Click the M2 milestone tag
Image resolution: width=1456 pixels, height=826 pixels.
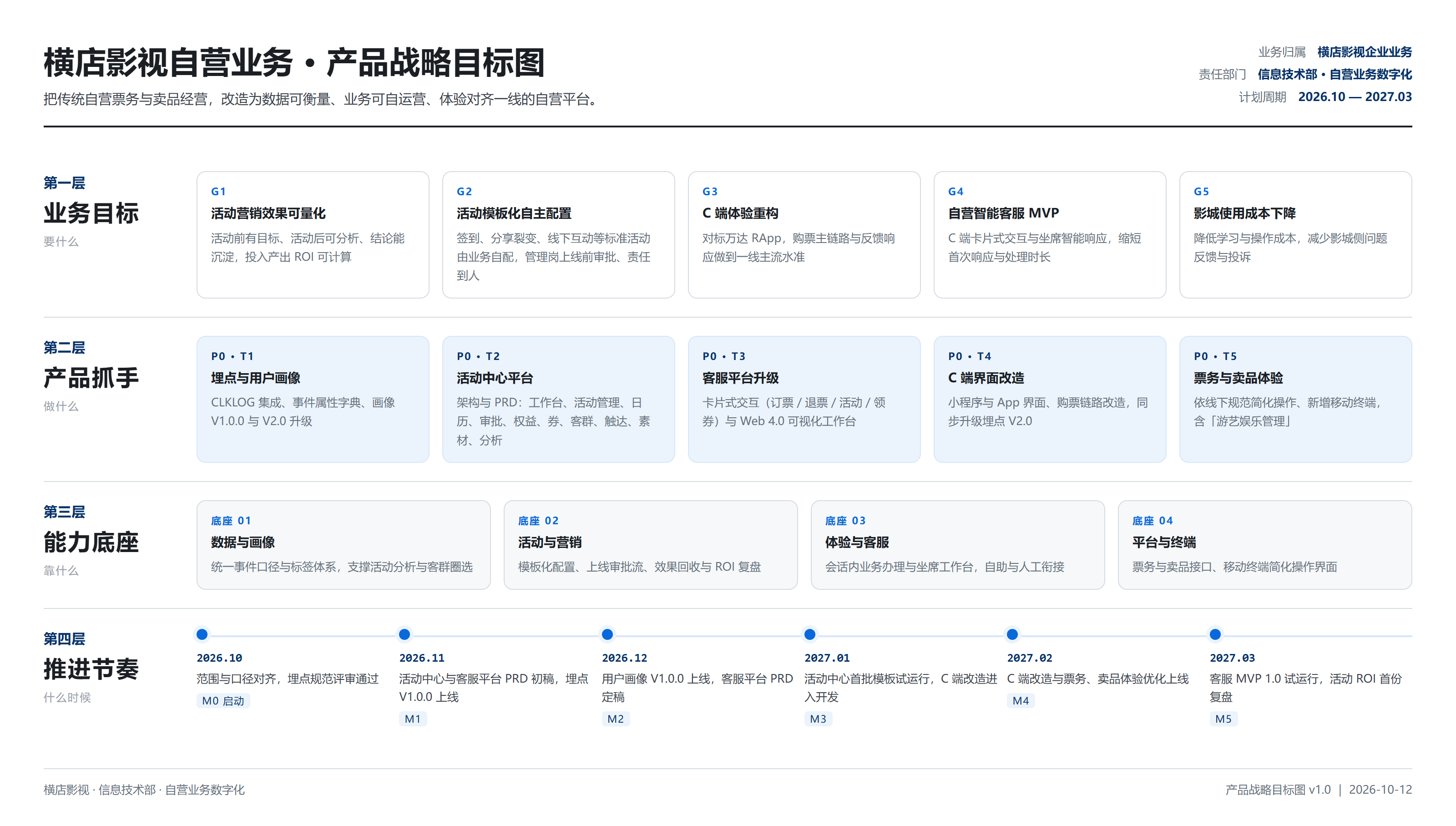pyautogui.click(x=616, y=720)
